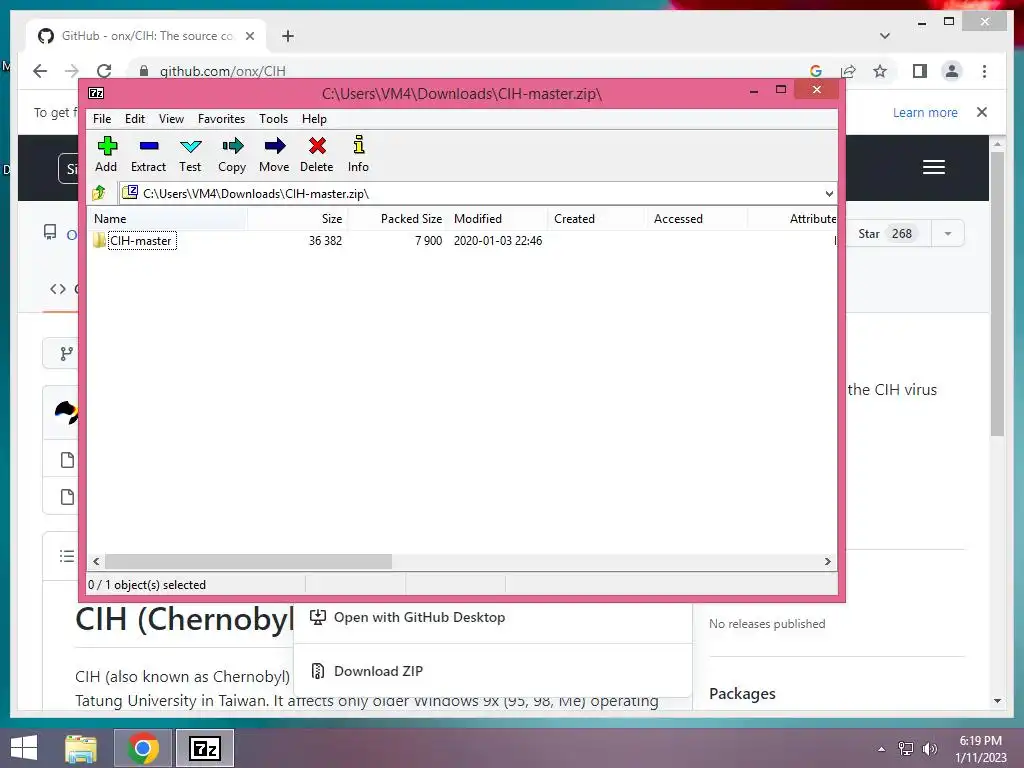Run the Test tool in 7-Zip

click(x=190, y=154)
